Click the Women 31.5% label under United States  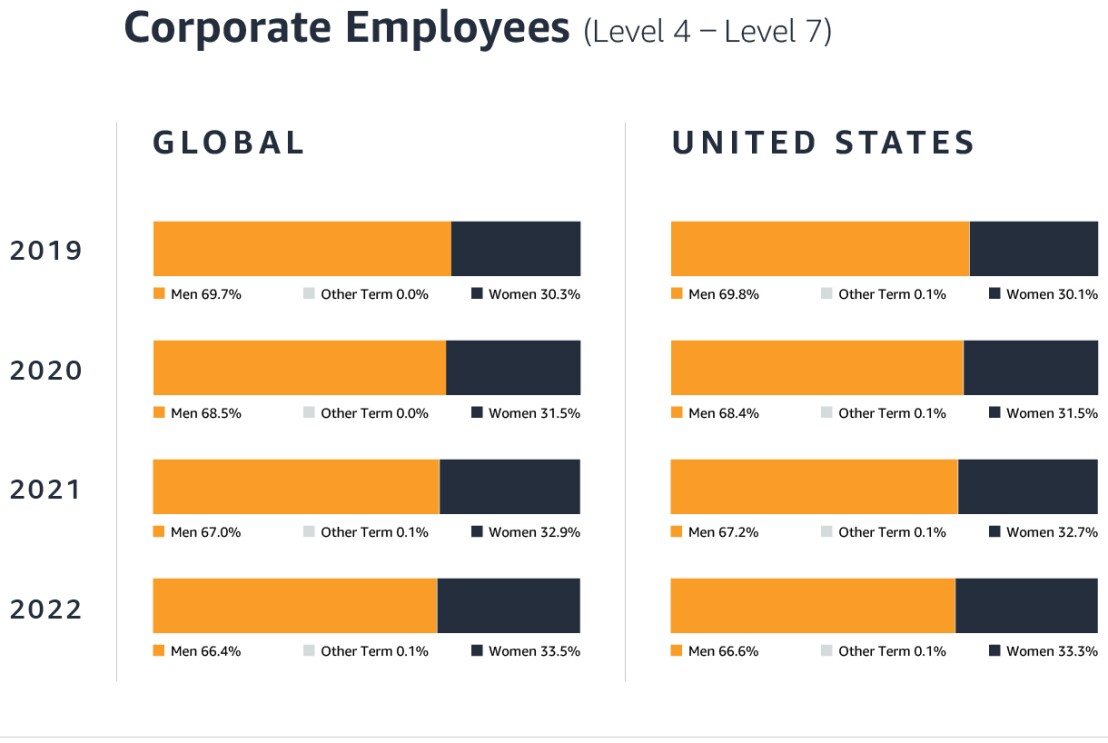click(1052, 413)
